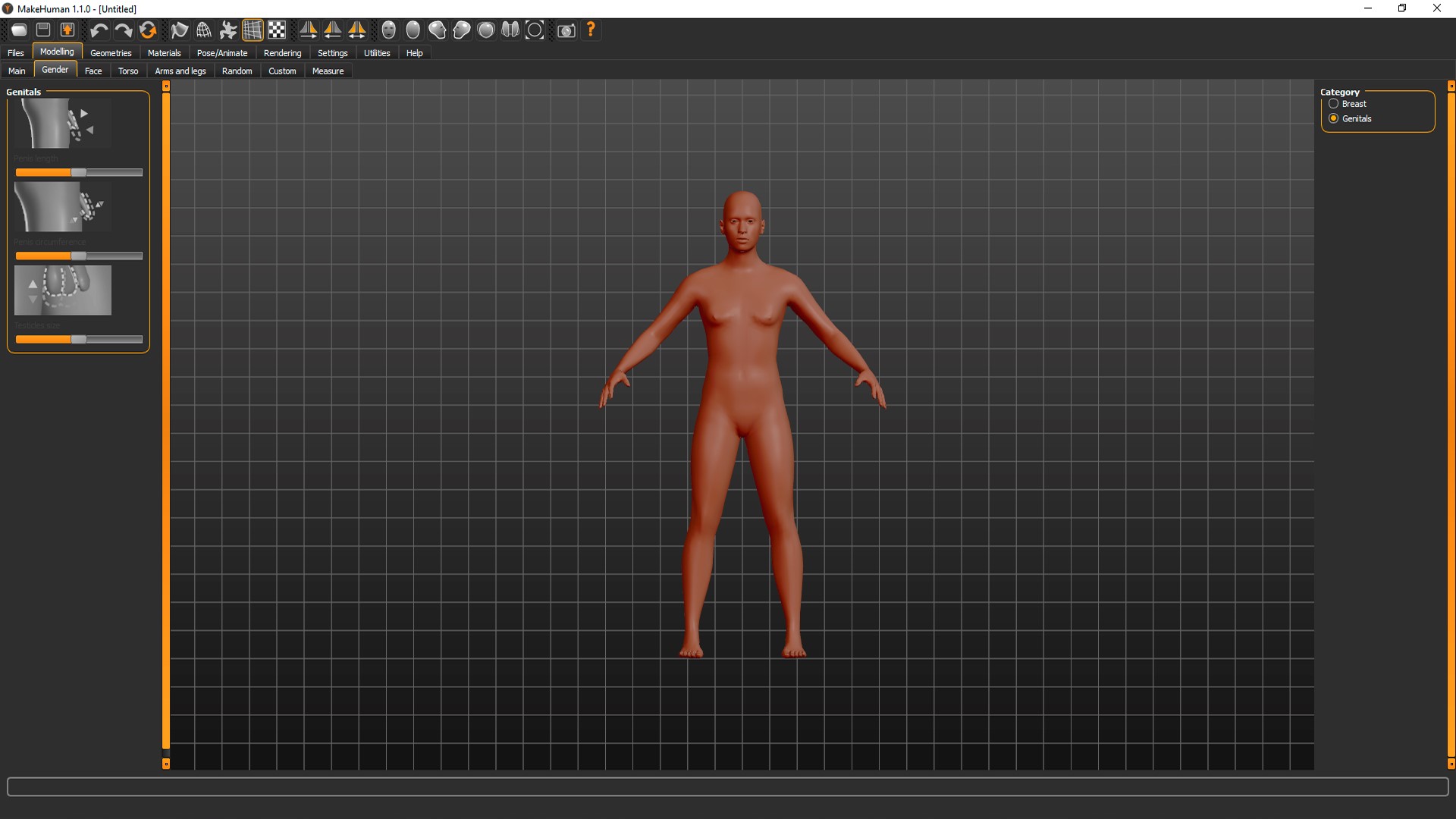Image resolution: width=1456 pixels, height=819 pixels.
Task: Click the second Genitals thumbnail image
Action: 63,207
